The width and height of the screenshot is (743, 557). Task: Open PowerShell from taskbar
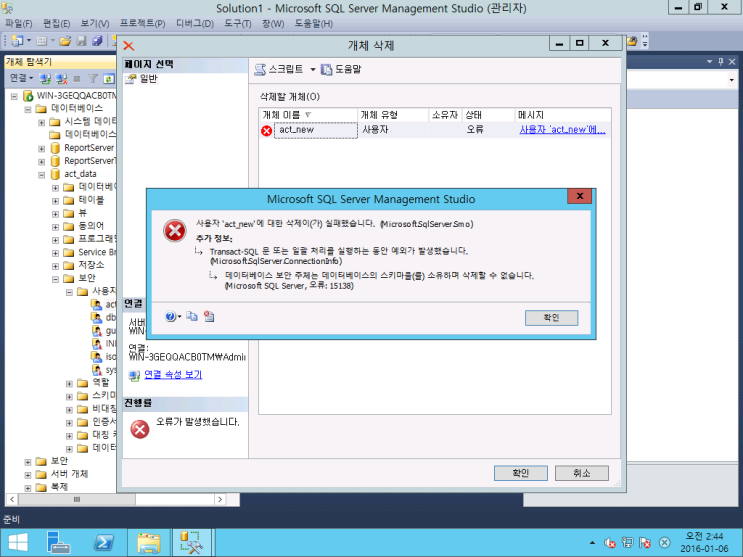click(103, 543)
